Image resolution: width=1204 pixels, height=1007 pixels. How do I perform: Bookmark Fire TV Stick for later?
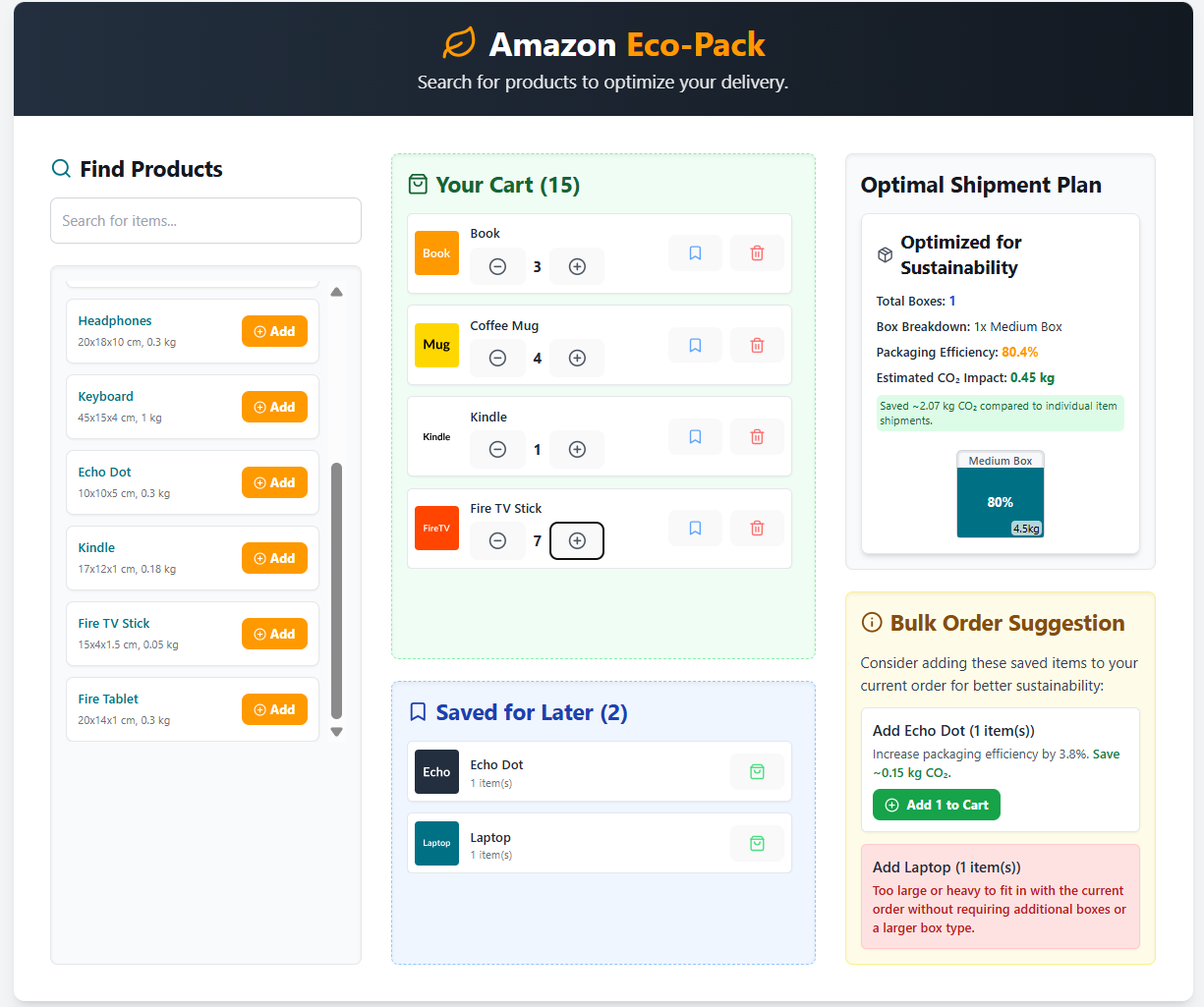[695, 528]
